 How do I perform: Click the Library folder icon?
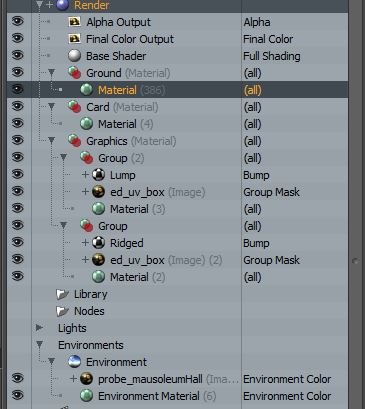point(62,294)
